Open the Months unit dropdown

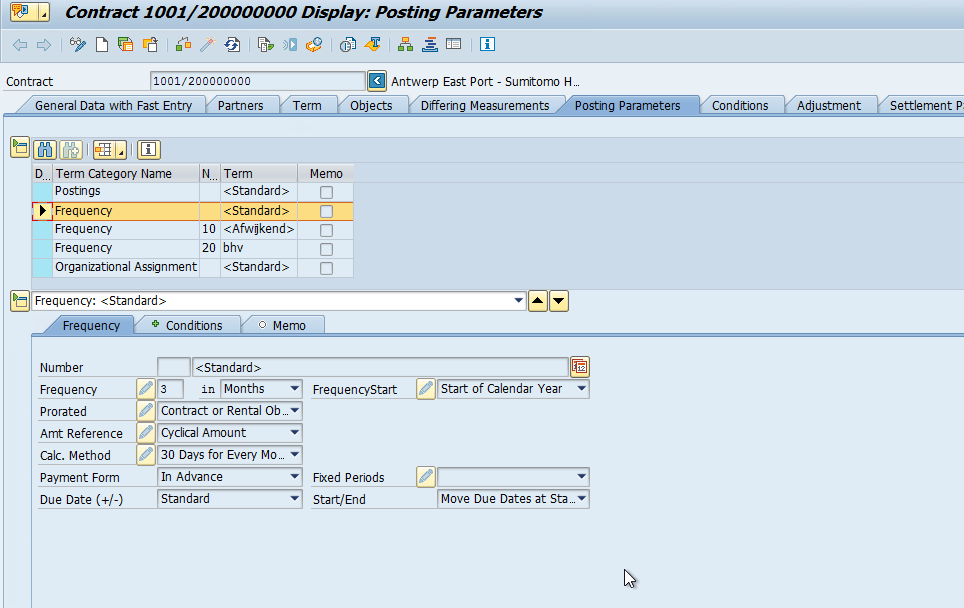tap(294, 389)
